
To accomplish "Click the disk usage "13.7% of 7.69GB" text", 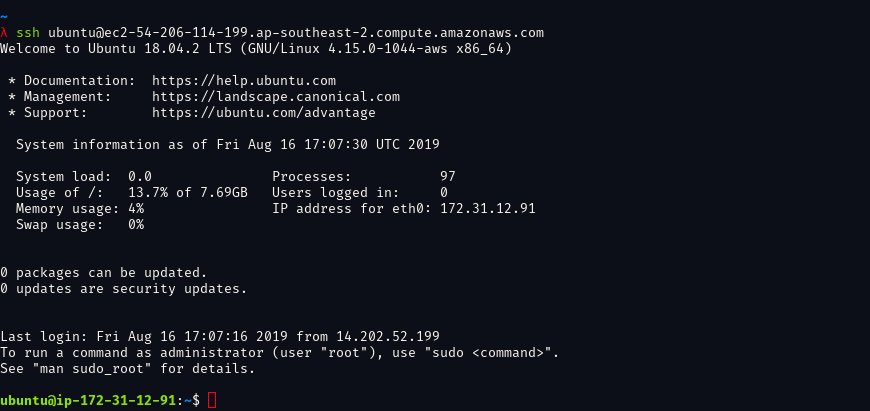I will pos(188,192).
